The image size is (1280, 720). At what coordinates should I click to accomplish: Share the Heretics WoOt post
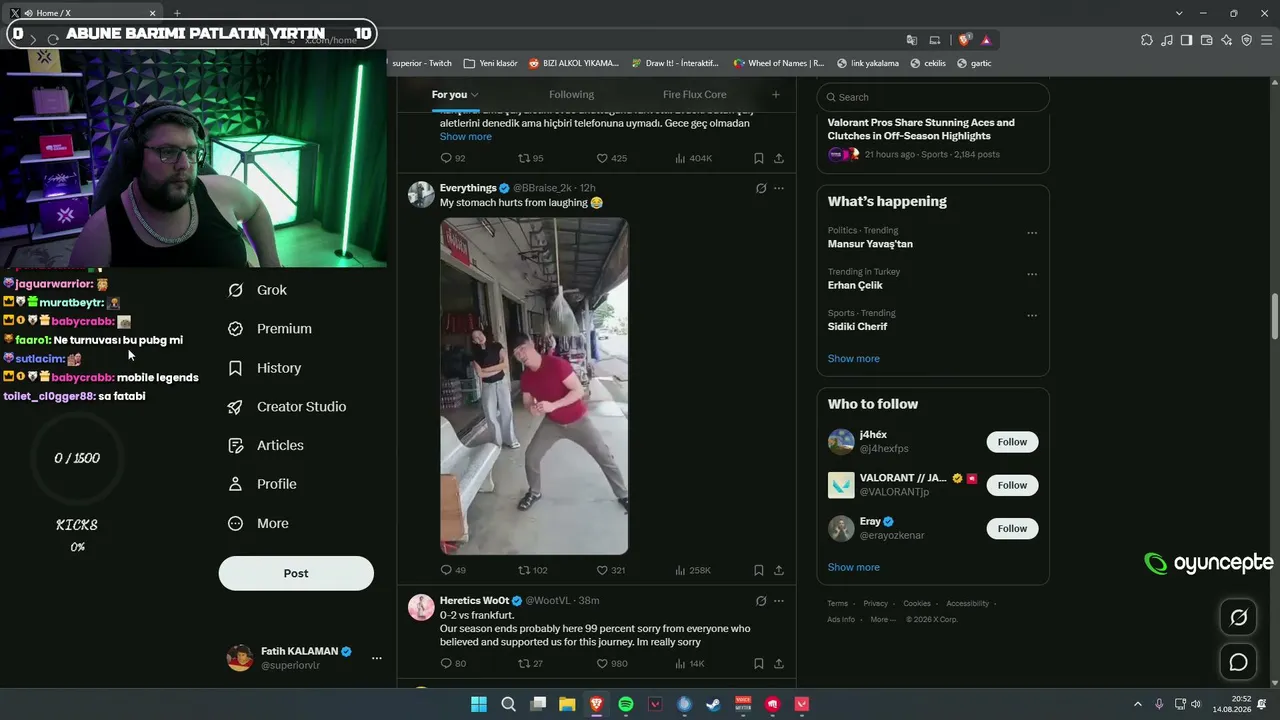[779, 663]
